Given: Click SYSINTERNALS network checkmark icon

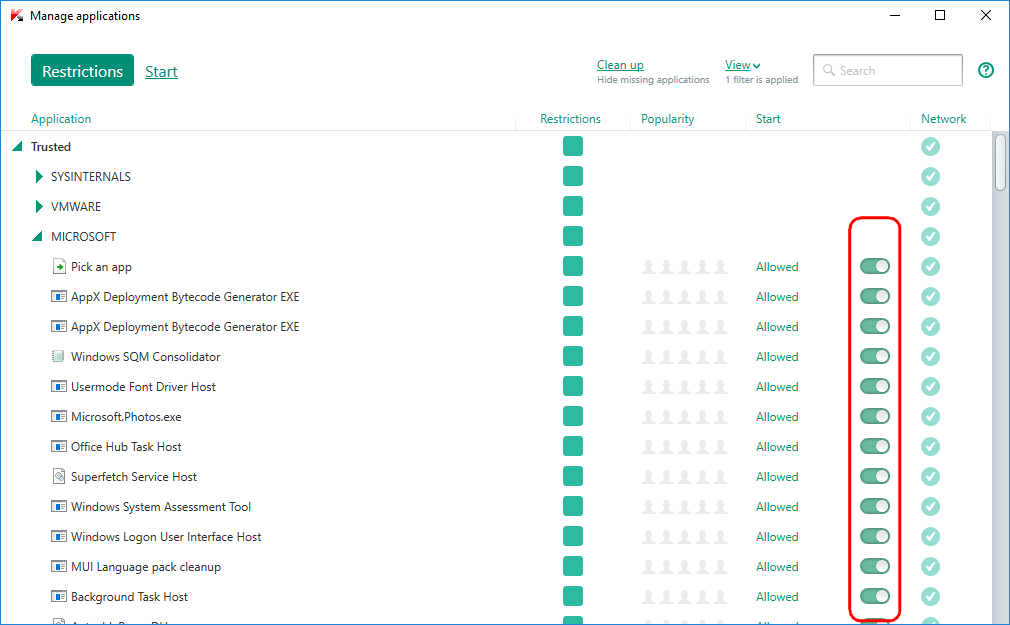Looking at the screenshot, I should pos(930,177).
